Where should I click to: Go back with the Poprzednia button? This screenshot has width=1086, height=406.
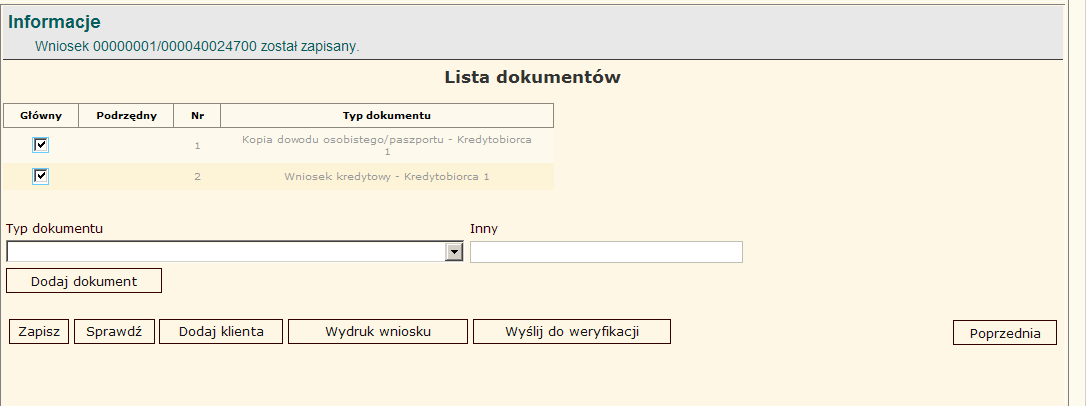coord(1005,333)
